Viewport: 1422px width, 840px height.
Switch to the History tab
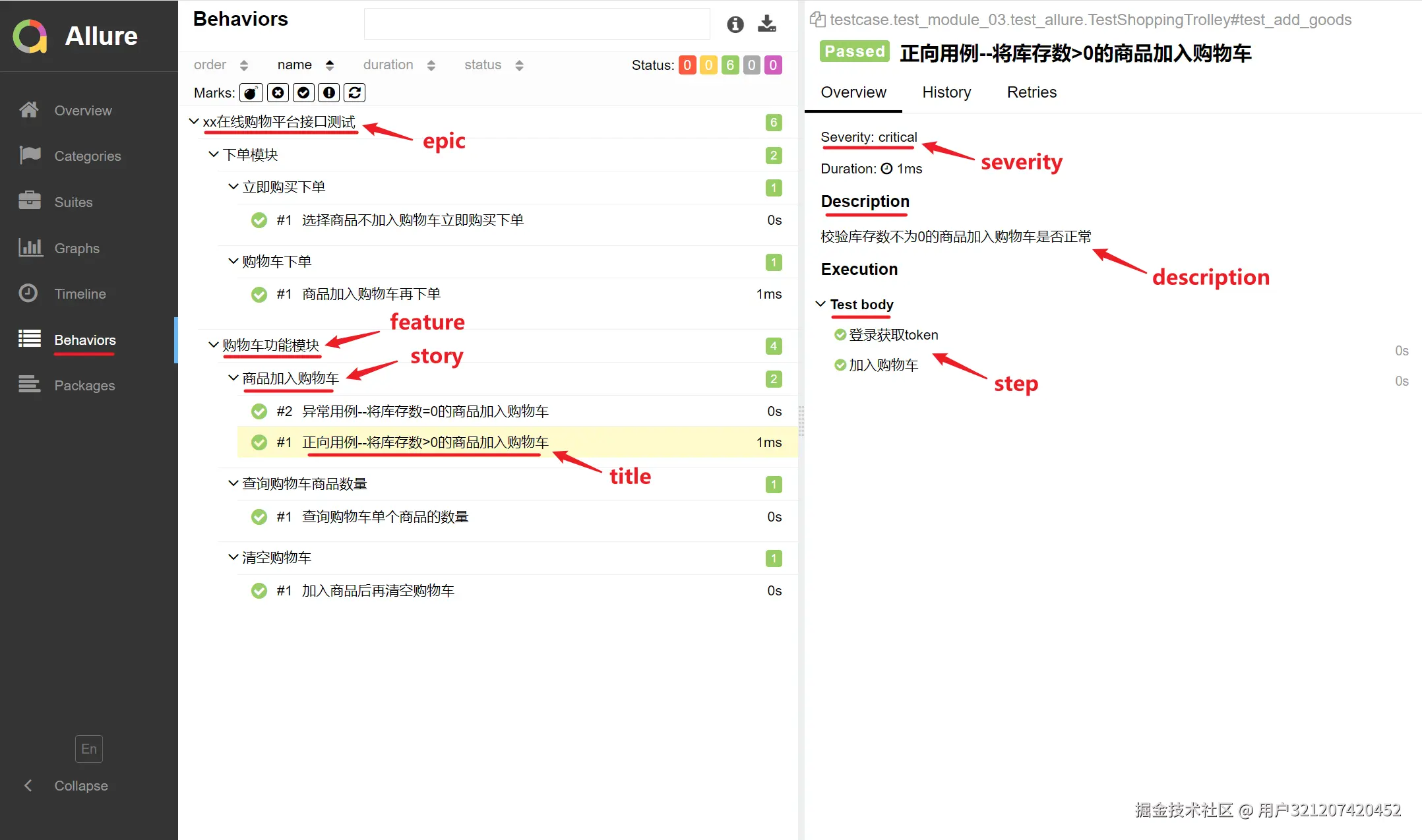click(x=946, y=92)
